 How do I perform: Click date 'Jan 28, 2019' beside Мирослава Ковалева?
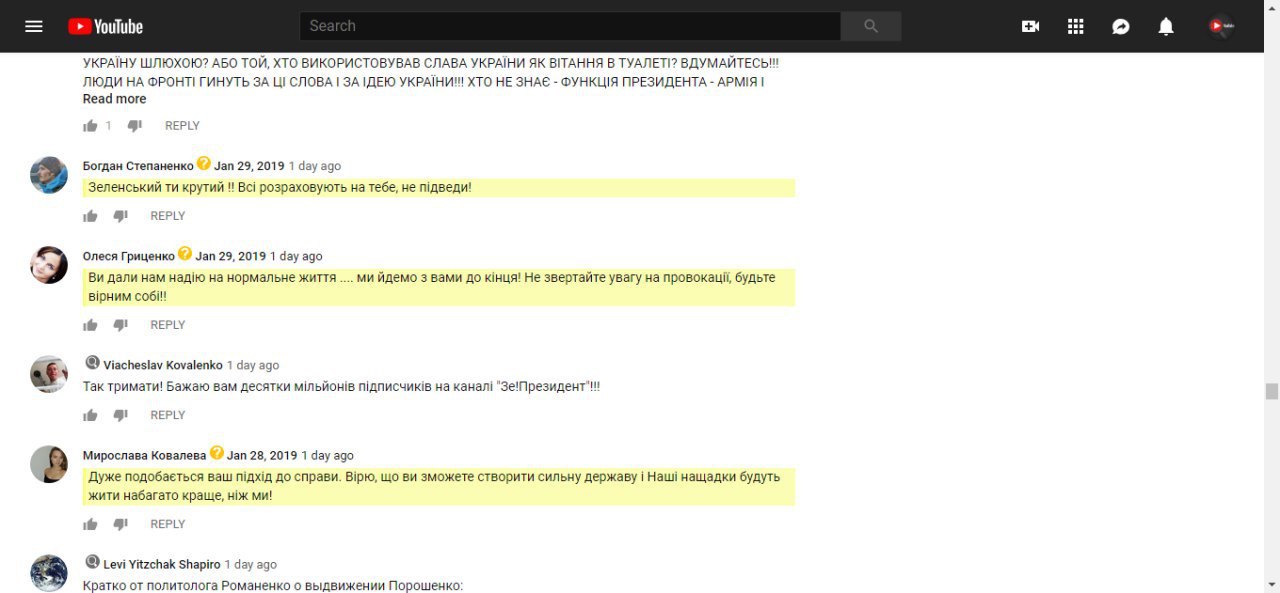click(262, 455)
